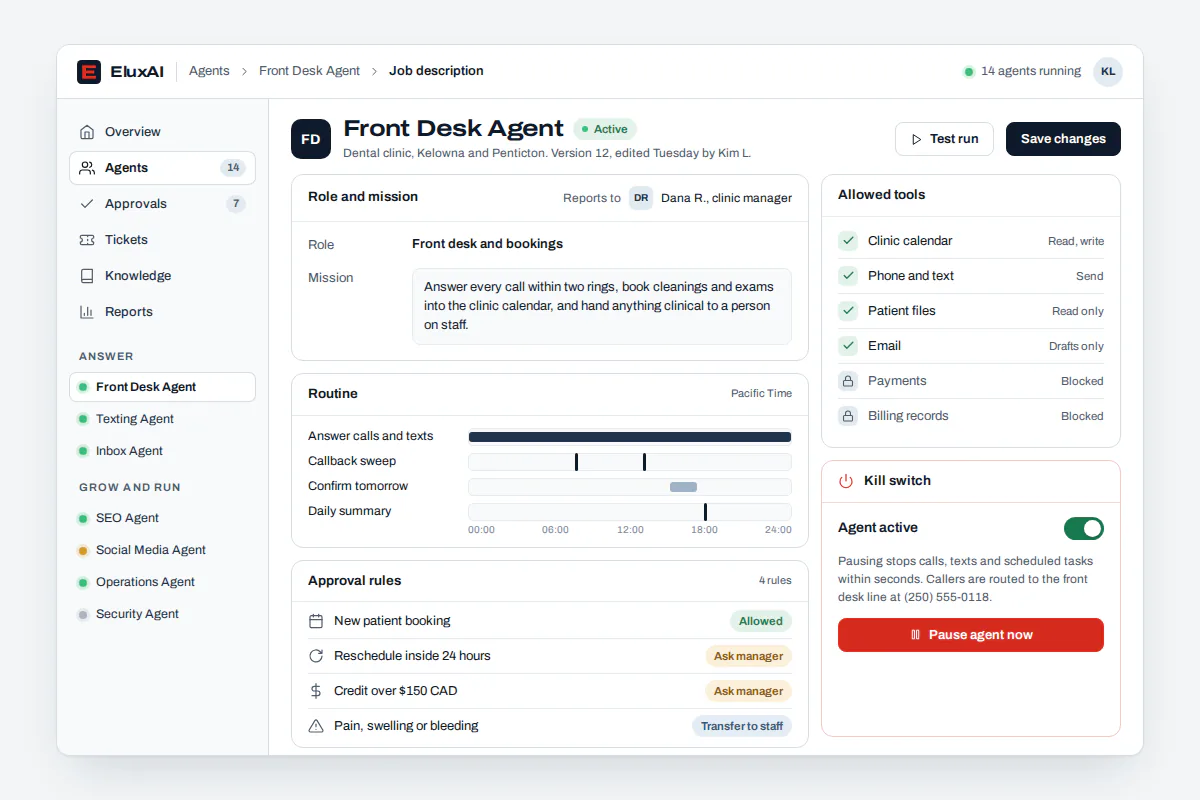Click inside the Mission text box
1200x800 pixels.
point(602,306)
